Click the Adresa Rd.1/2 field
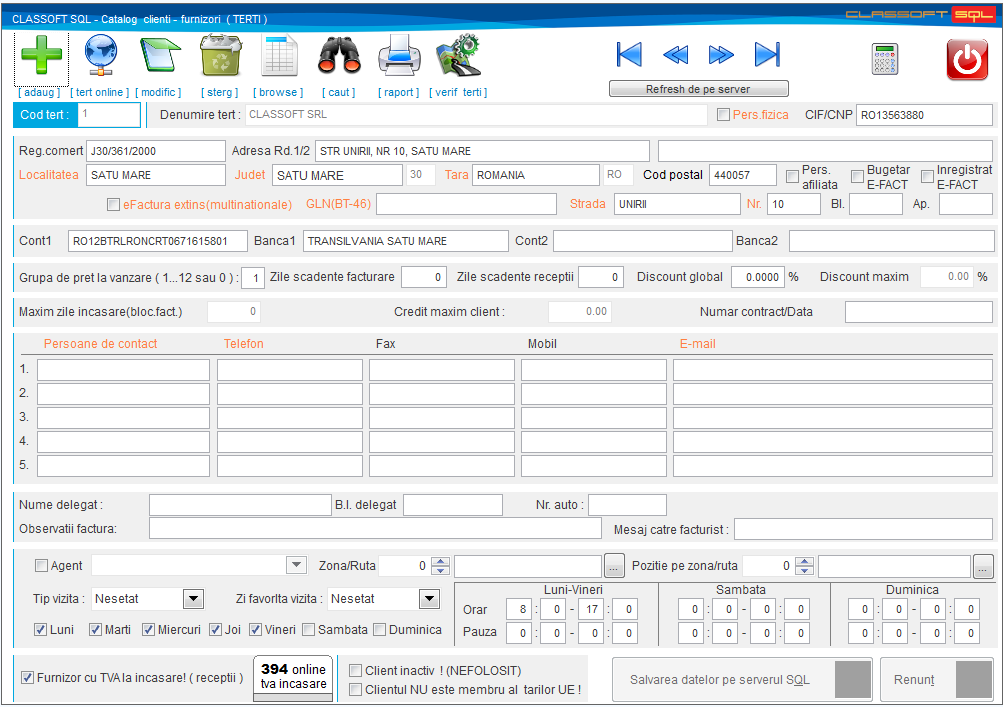This screenshot has height=707, width=1003. (482, 151)
